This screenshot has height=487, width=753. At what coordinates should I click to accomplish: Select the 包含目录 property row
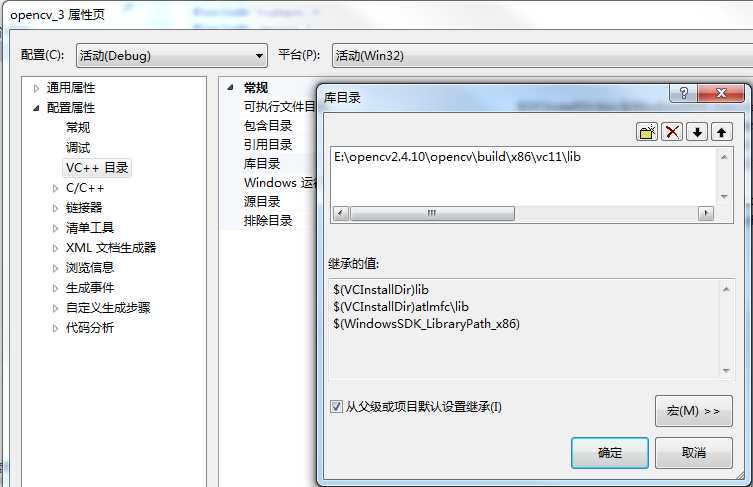point(268,126)
